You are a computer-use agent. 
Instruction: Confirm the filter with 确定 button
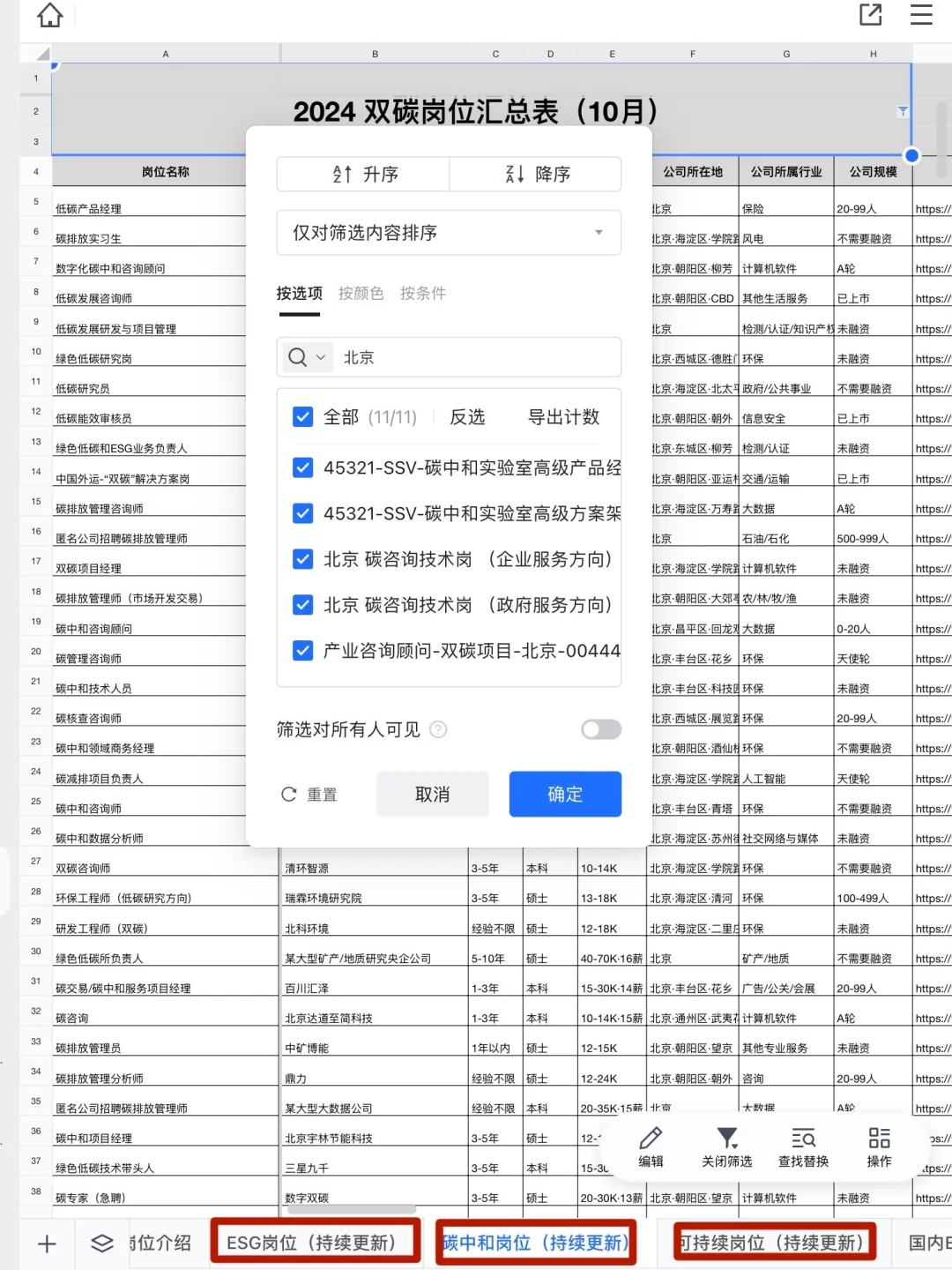click(x=564, y=794)
